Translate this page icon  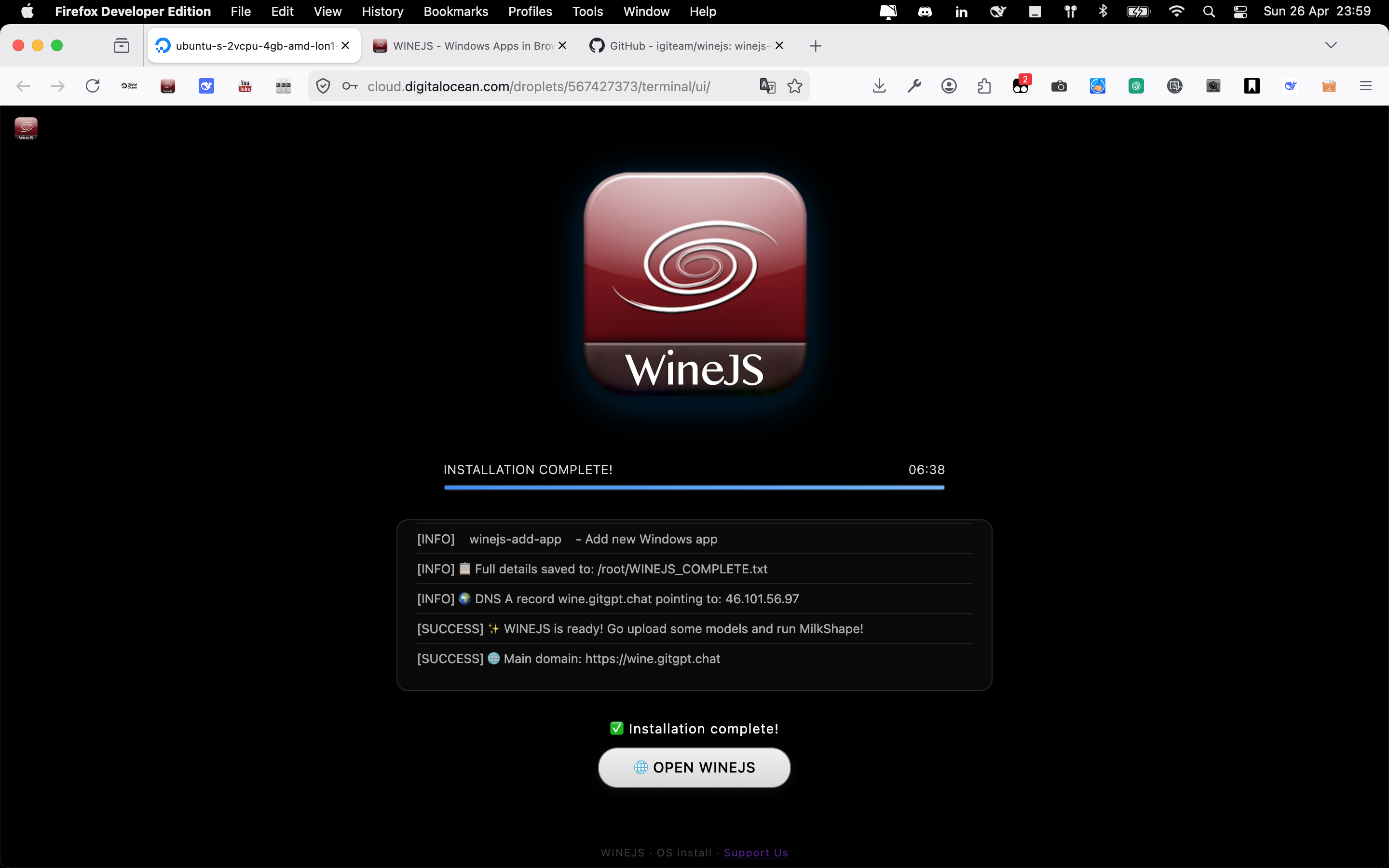tap(767, 86)
